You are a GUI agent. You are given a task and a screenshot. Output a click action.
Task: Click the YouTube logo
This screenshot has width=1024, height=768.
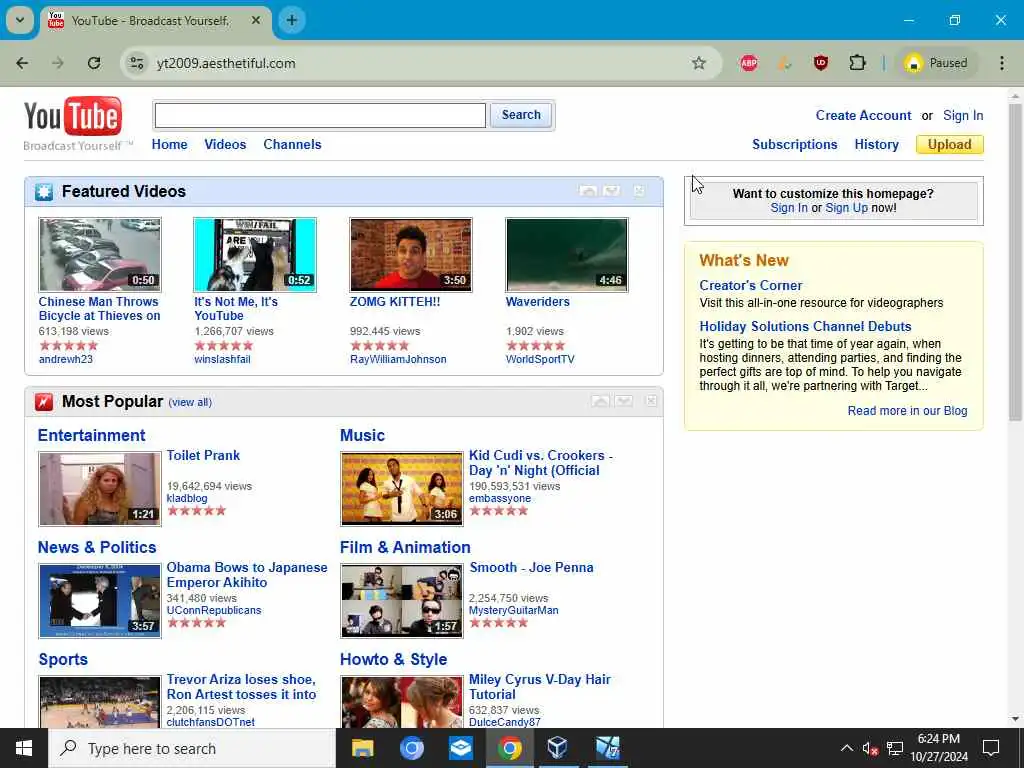72,116
